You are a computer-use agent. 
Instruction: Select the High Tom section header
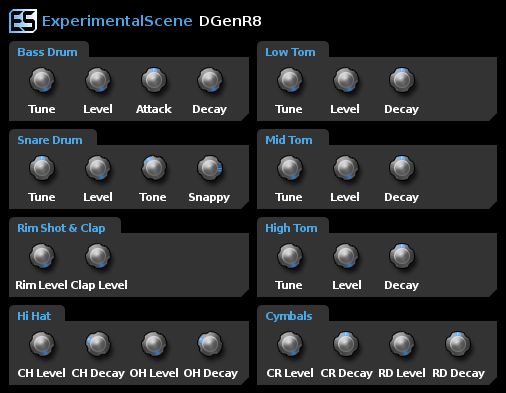tap(291, 228)
